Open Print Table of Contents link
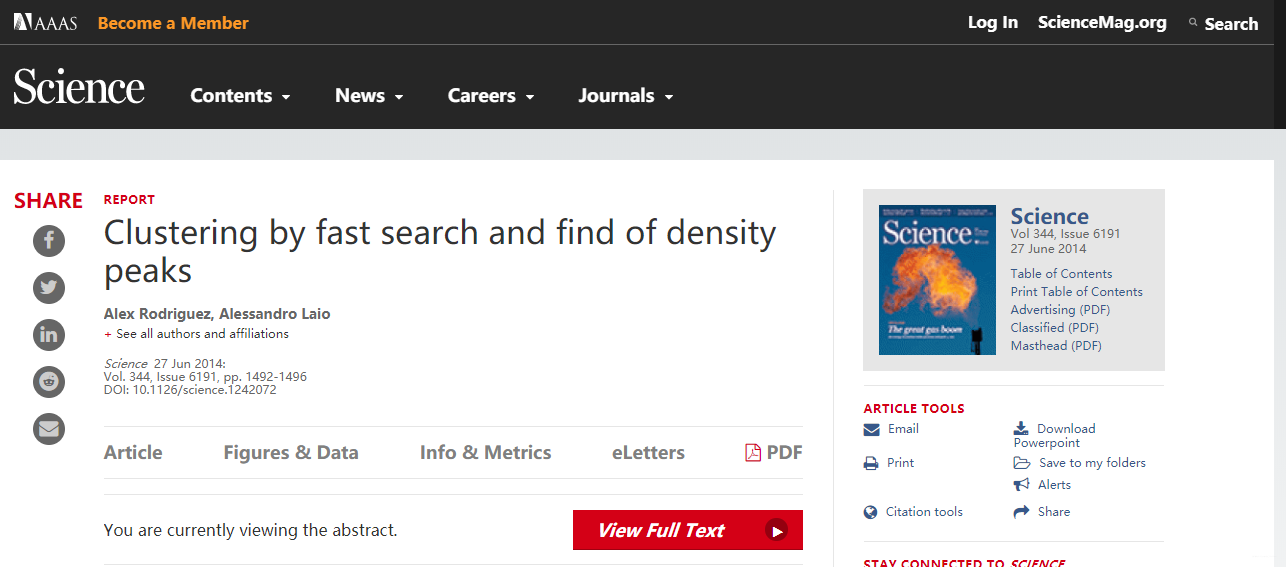Screen dimensions: 1286x567 (x=1076, y=292)
